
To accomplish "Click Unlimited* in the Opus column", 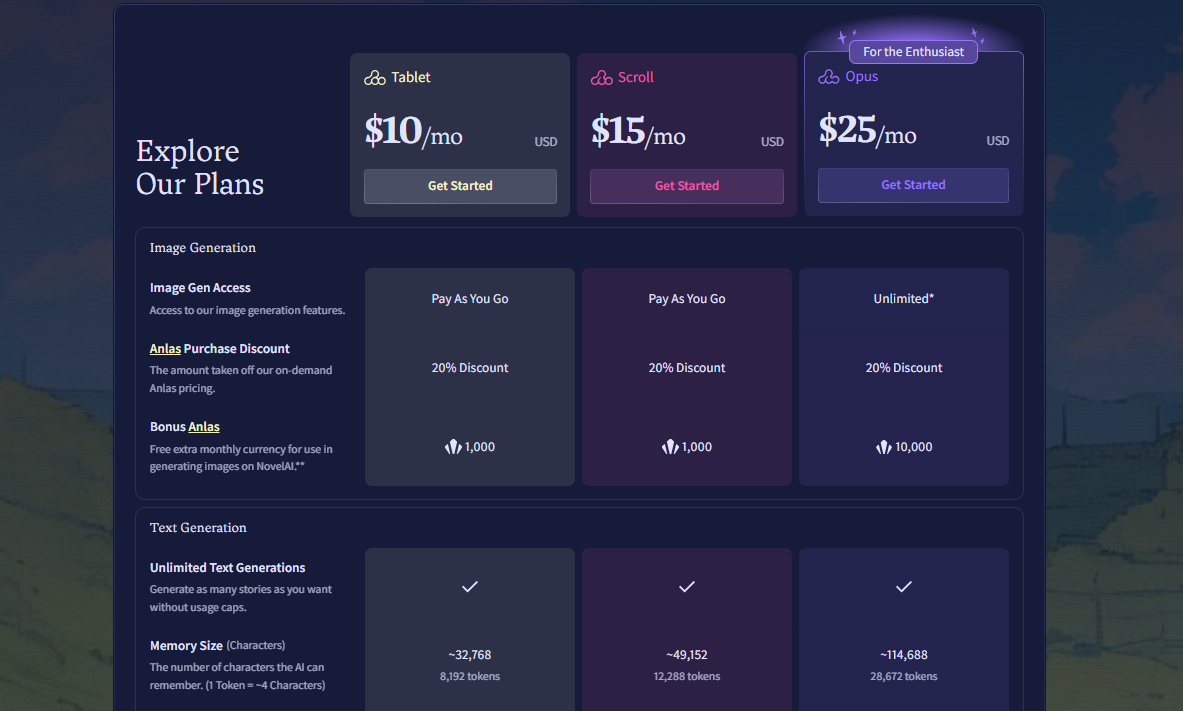I will coord(904,299).
